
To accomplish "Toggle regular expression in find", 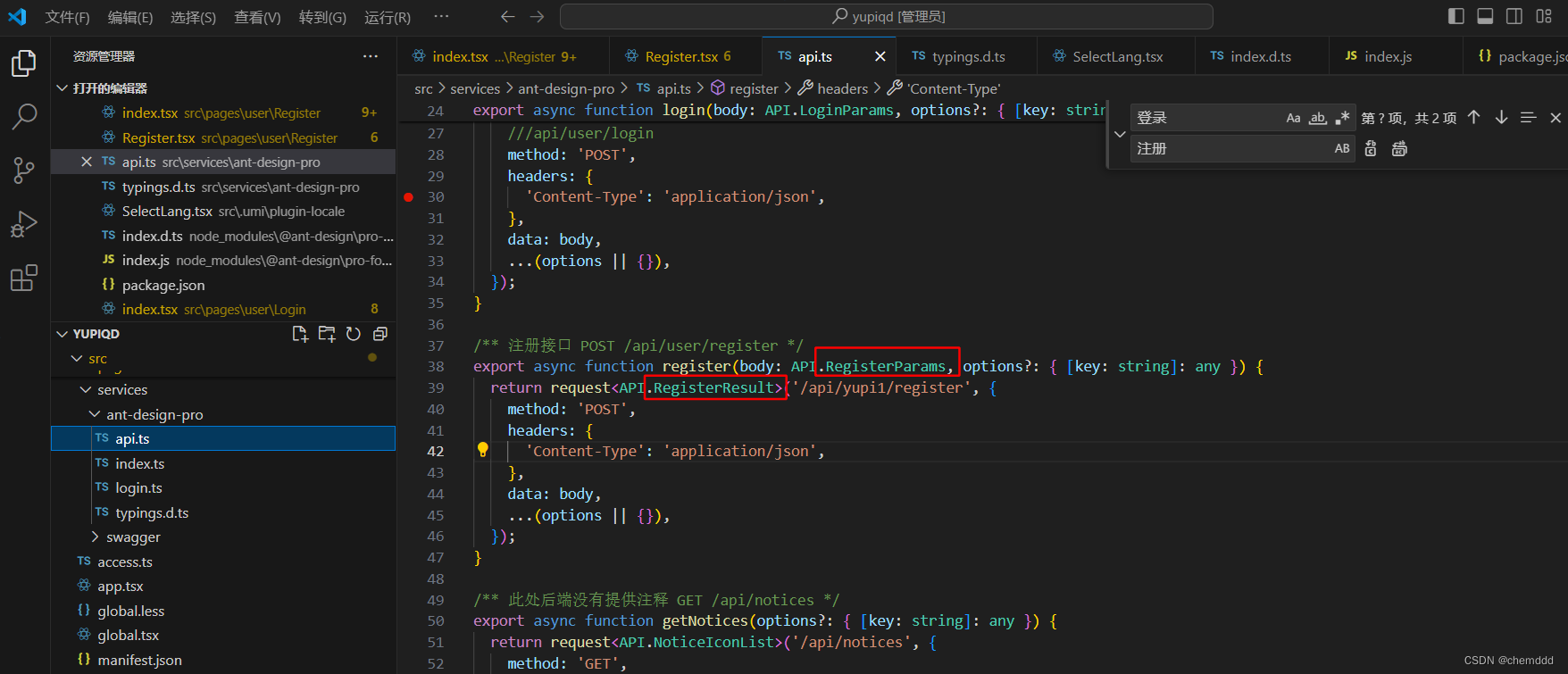I will [1342, 118].
